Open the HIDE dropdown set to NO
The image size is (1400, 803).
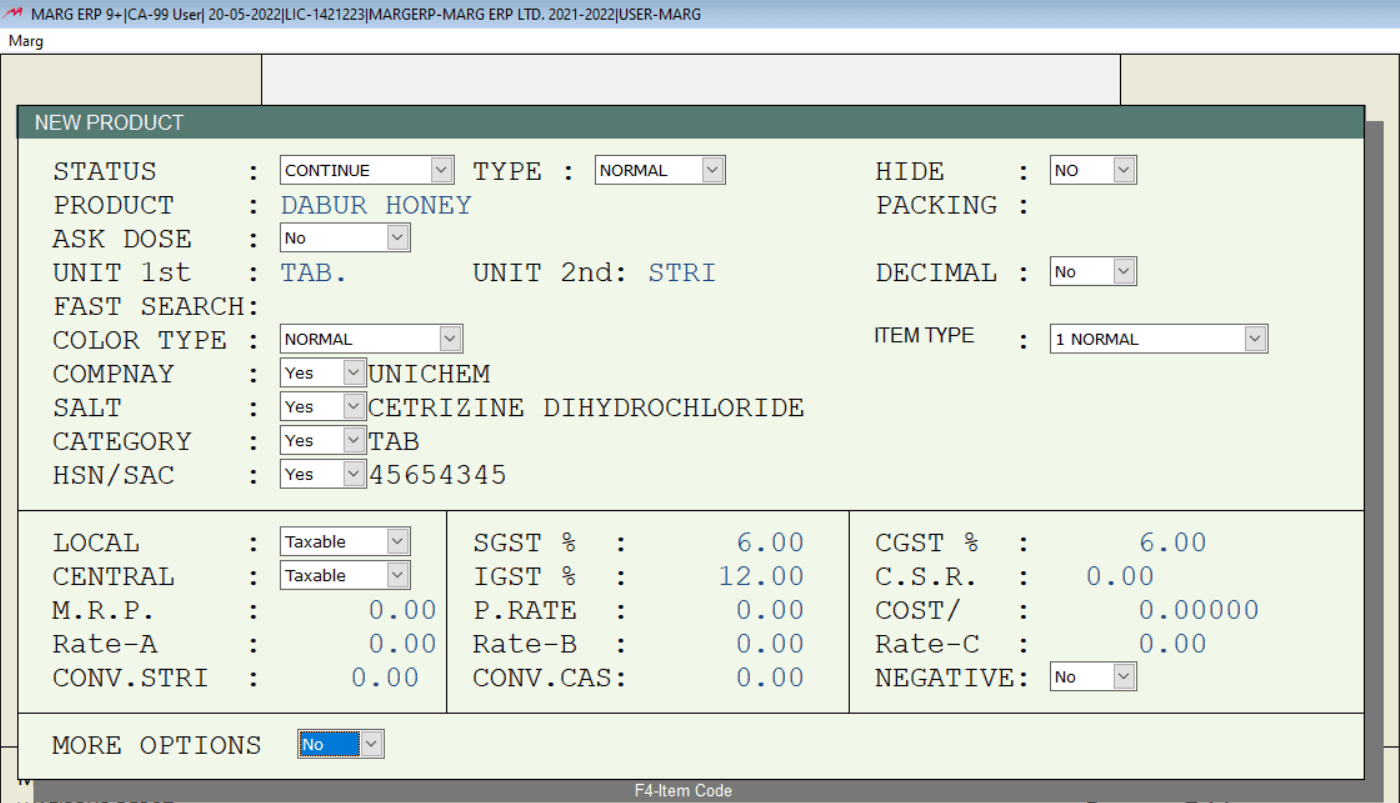[x=1093, y=170]
